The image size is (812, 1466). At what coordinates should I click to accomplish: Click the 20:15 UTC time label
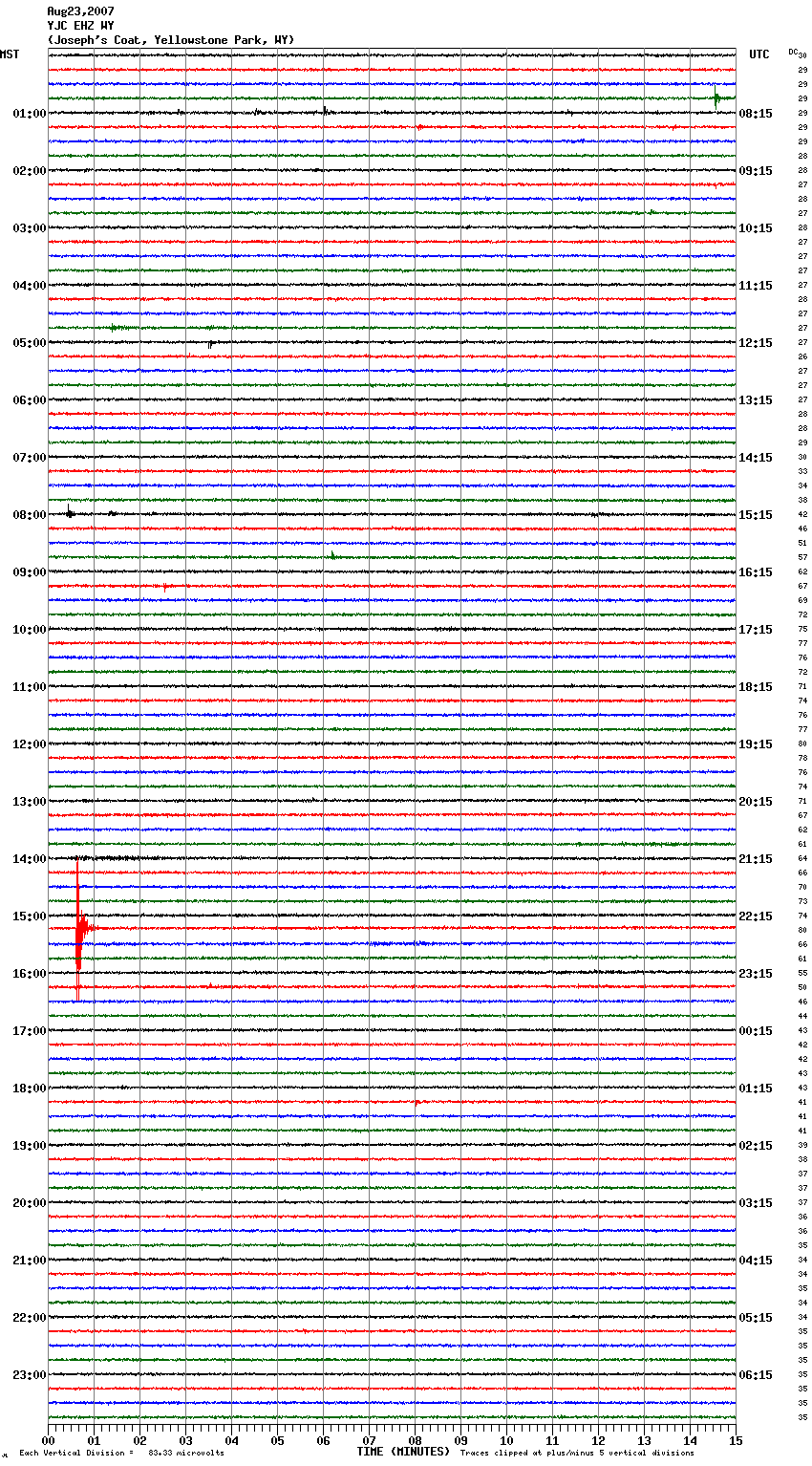coord(756,802)
